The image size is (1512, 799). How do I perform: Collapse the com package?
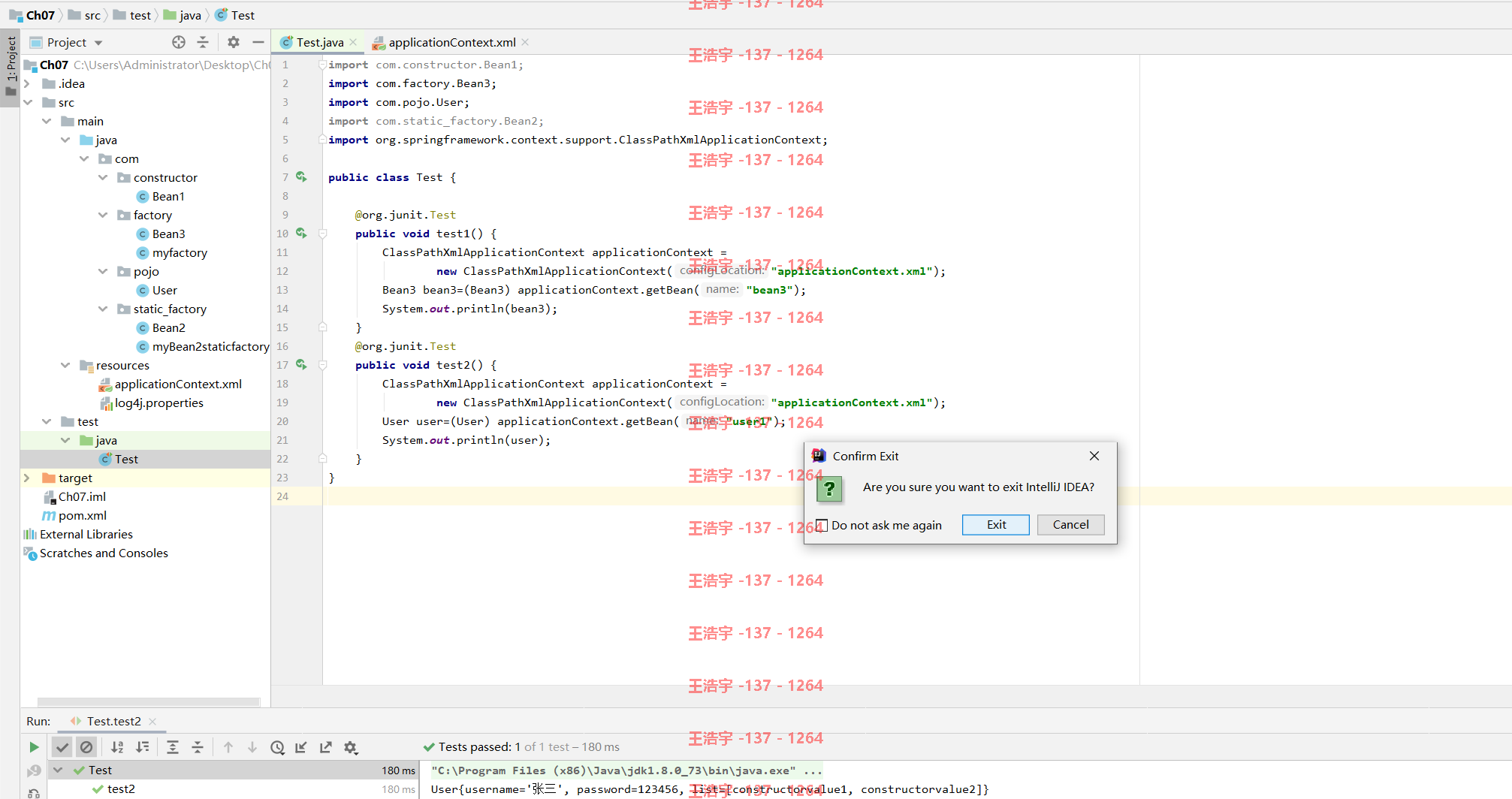coord(84,158)
